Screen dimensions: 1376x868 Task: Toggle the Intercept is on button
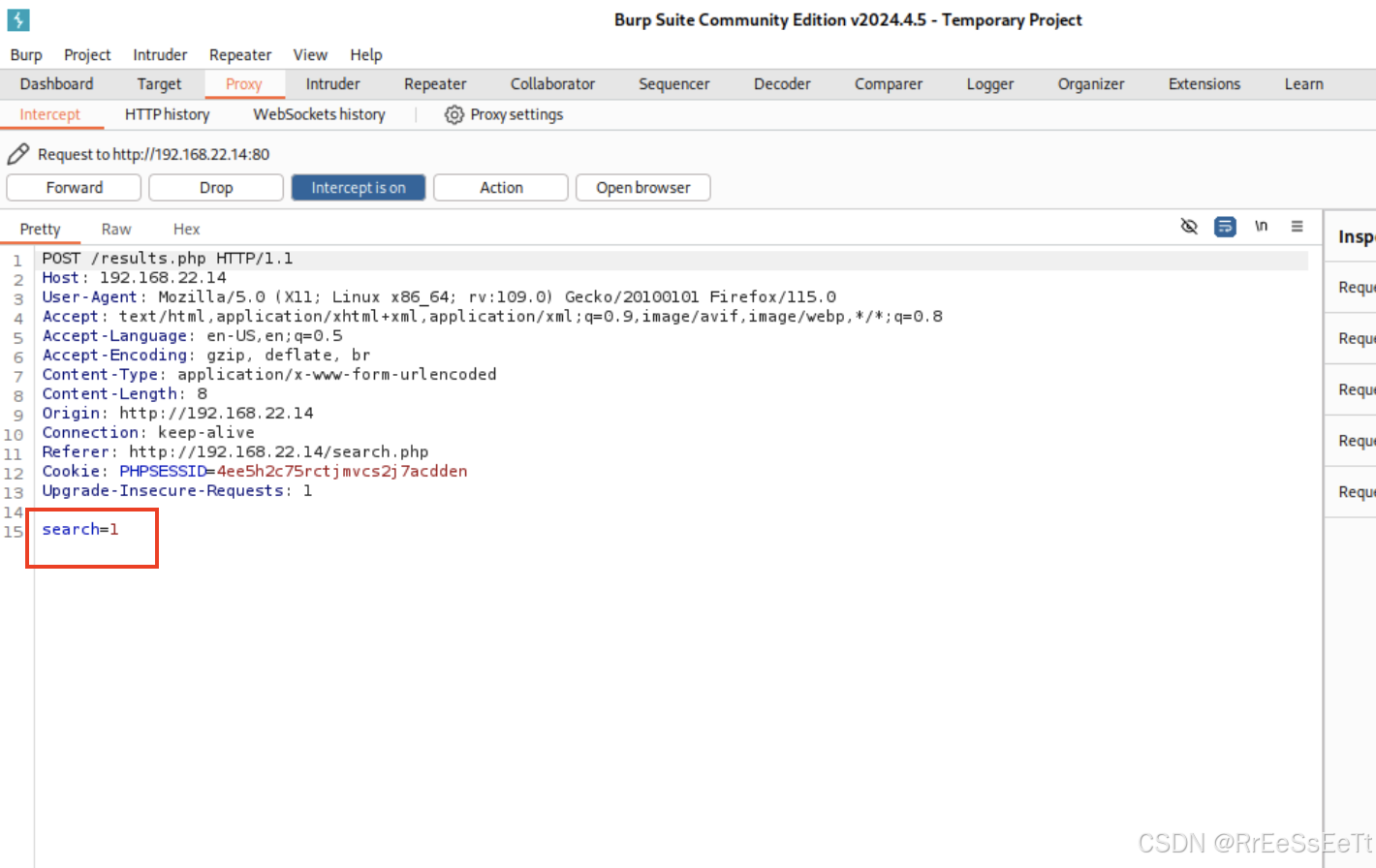(x=359, y=188)
